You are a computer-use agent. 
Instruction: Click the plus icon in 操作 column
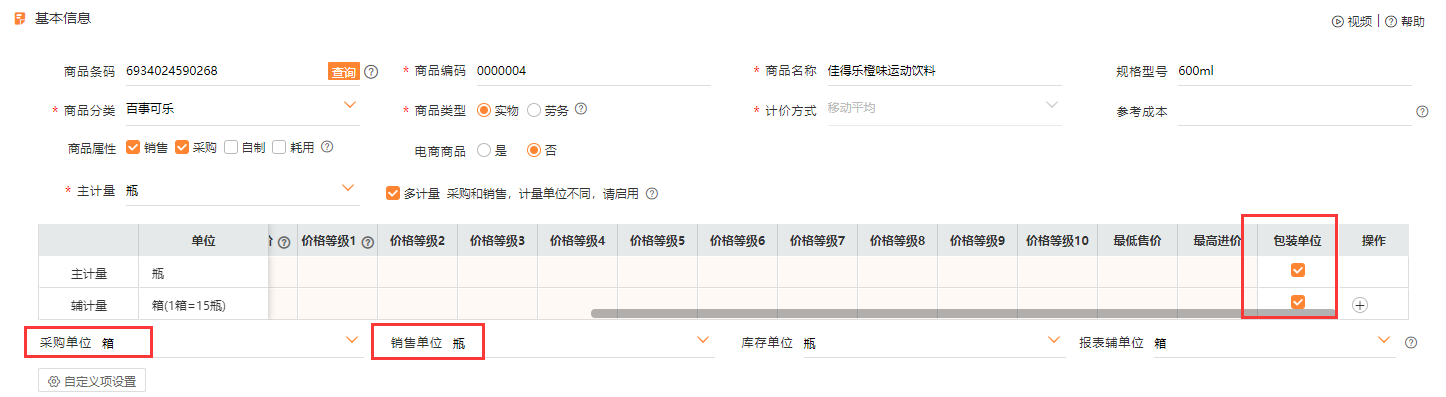[1360, 305]
